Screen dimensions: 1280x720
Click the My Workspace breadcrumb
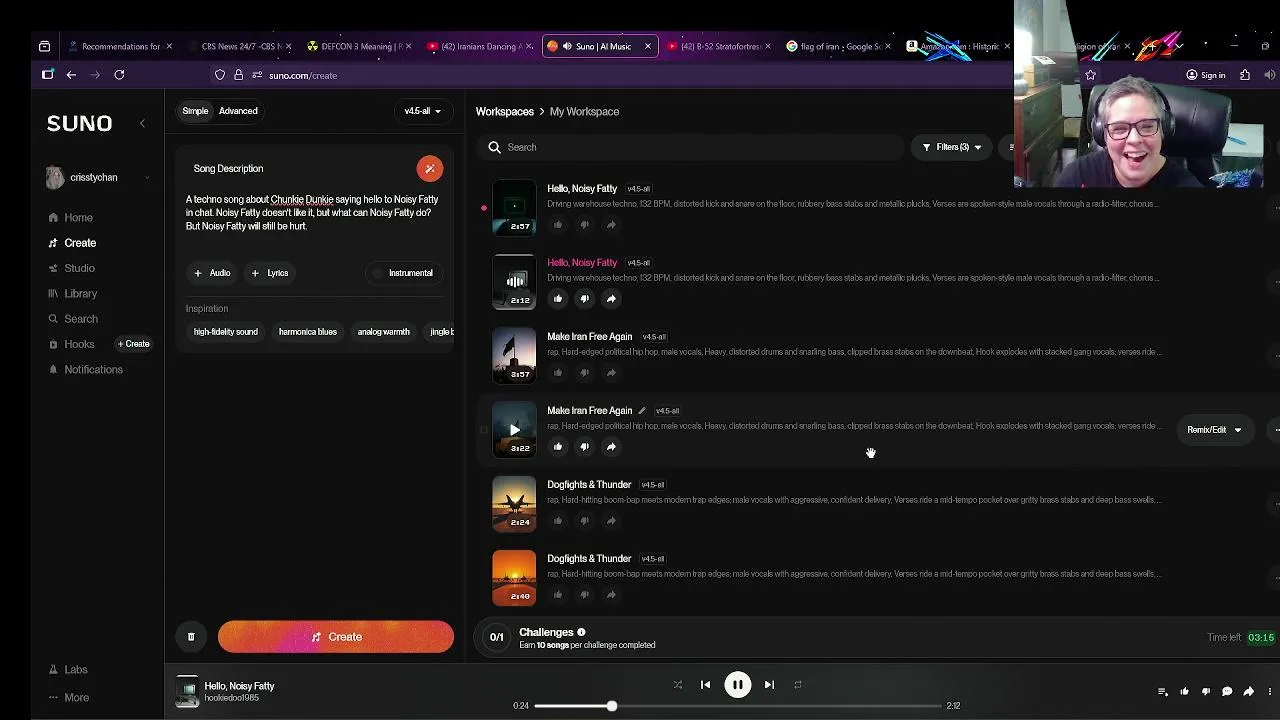click(x=584, y=112)
